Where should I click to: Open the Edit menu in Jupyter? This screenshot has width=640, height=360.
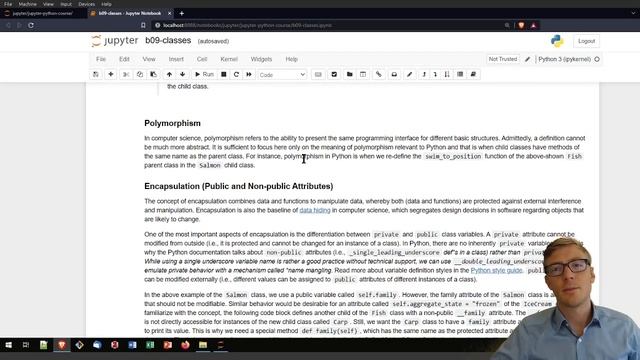coord(124,59)
